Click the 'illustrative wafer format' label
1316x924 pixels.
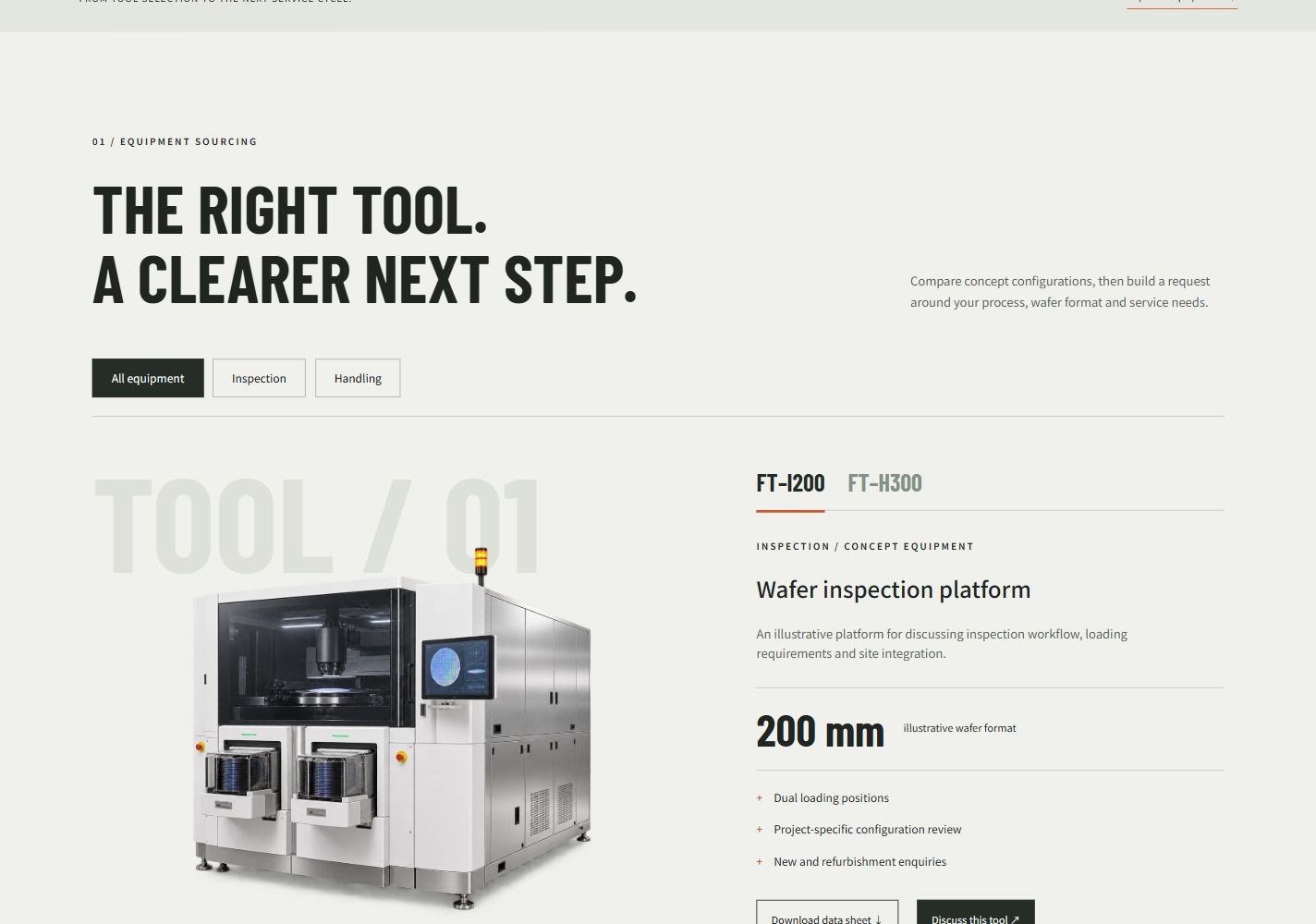[x=959, y=728]
